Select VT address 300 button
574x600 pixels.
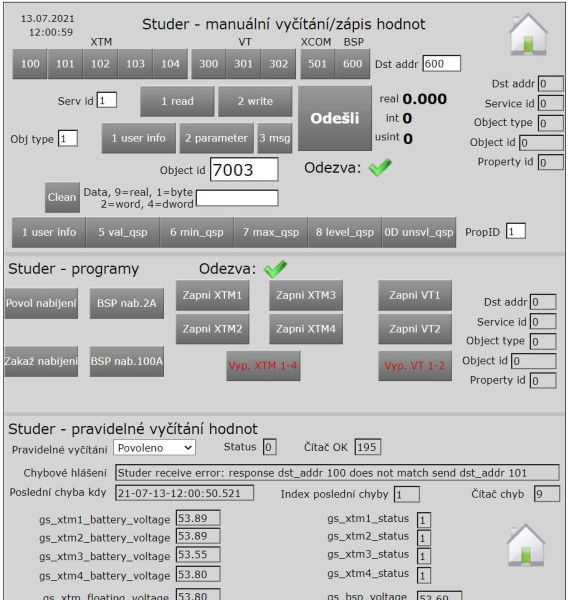209,64
